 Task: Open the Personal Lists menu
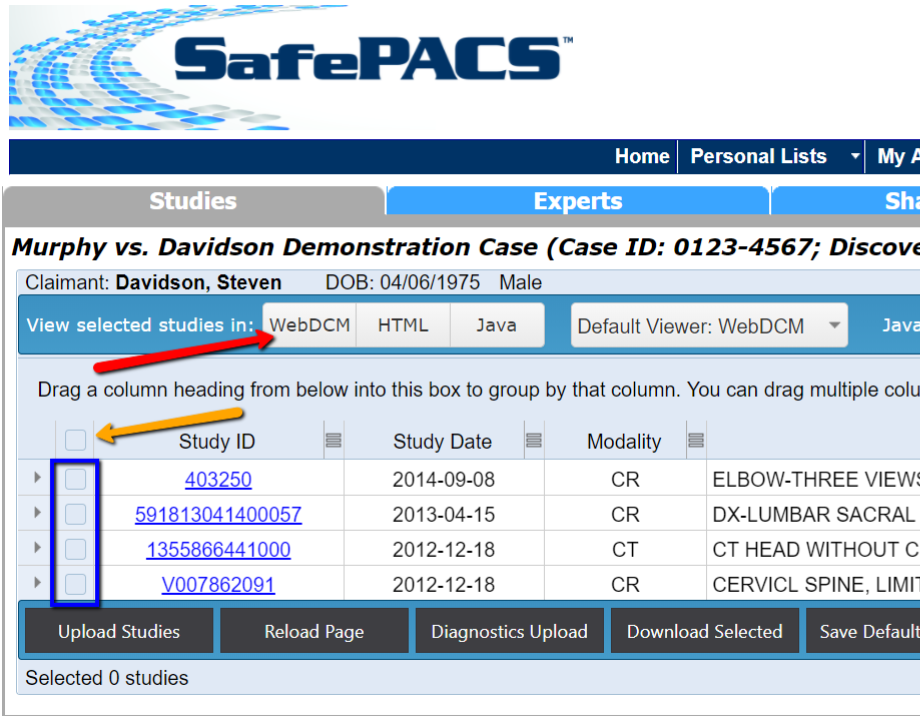(x=758, y=156)
